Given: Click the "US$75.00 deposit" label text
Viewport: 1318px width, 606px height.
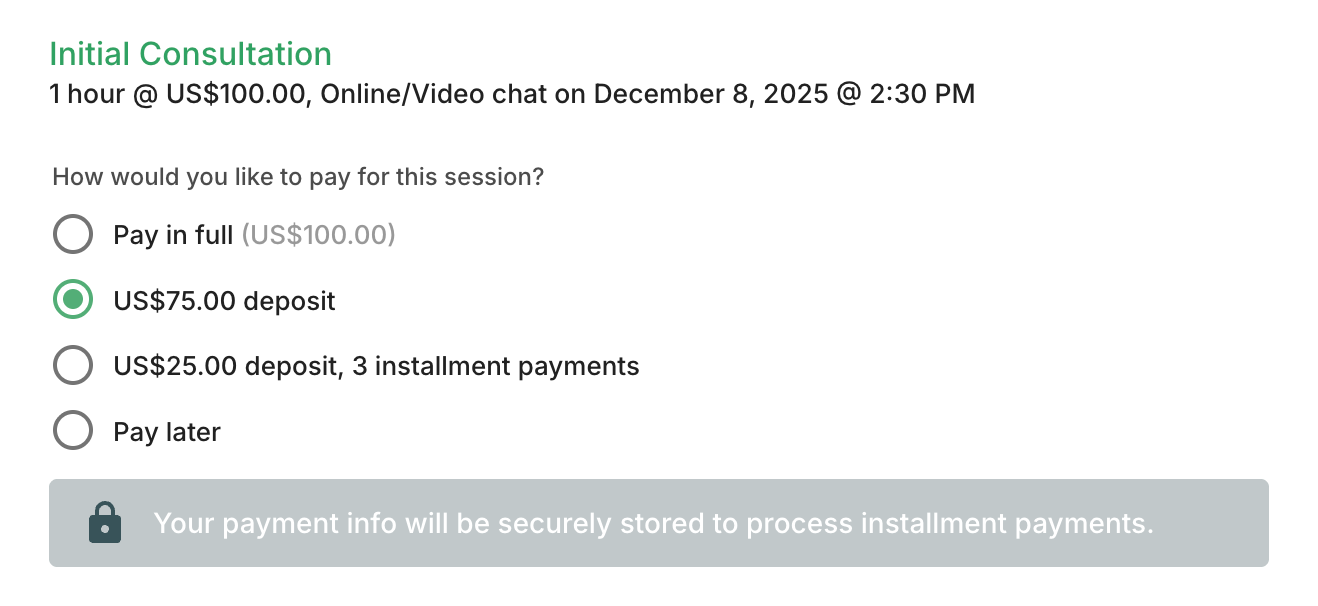Looking at the screenshot, I should point(224,300).
